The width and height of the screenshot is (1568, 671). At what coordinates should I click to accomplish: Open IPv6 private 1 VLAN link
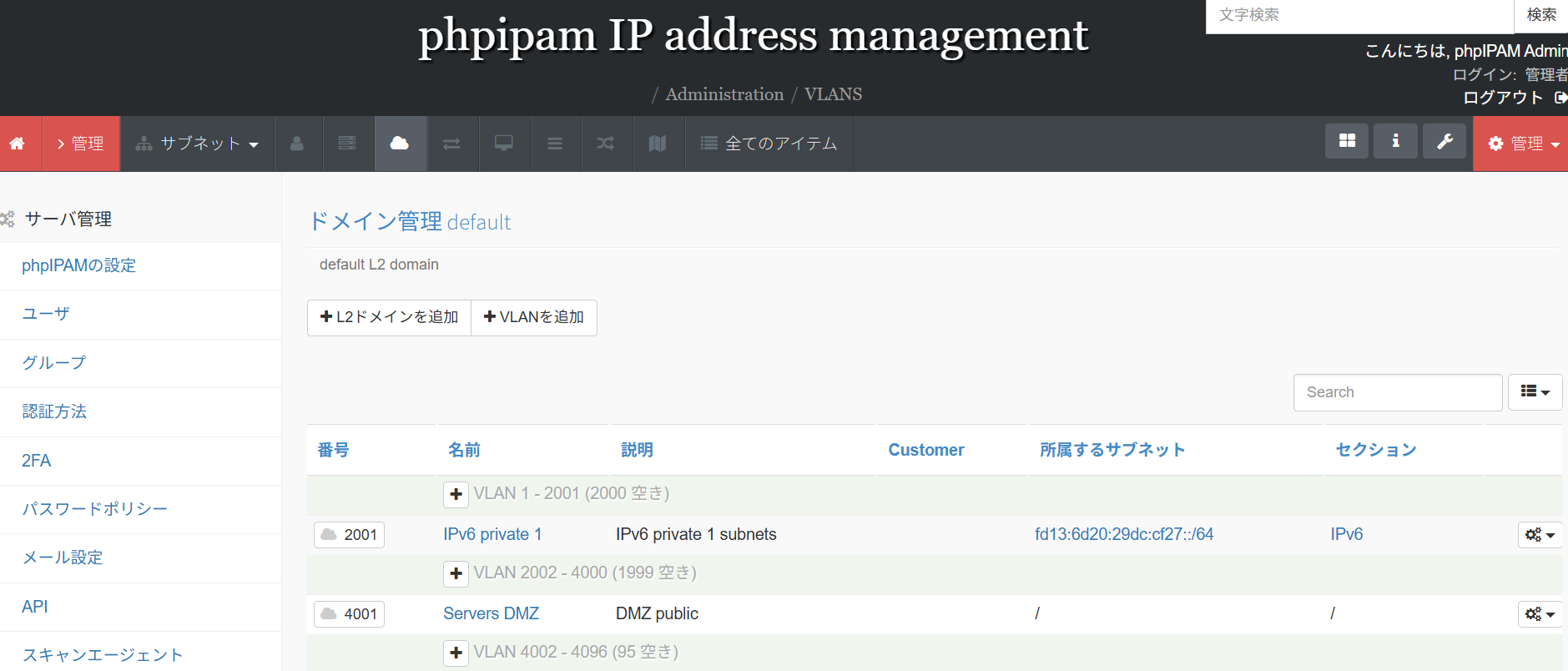pyautogui.click(x=492, y=534)
